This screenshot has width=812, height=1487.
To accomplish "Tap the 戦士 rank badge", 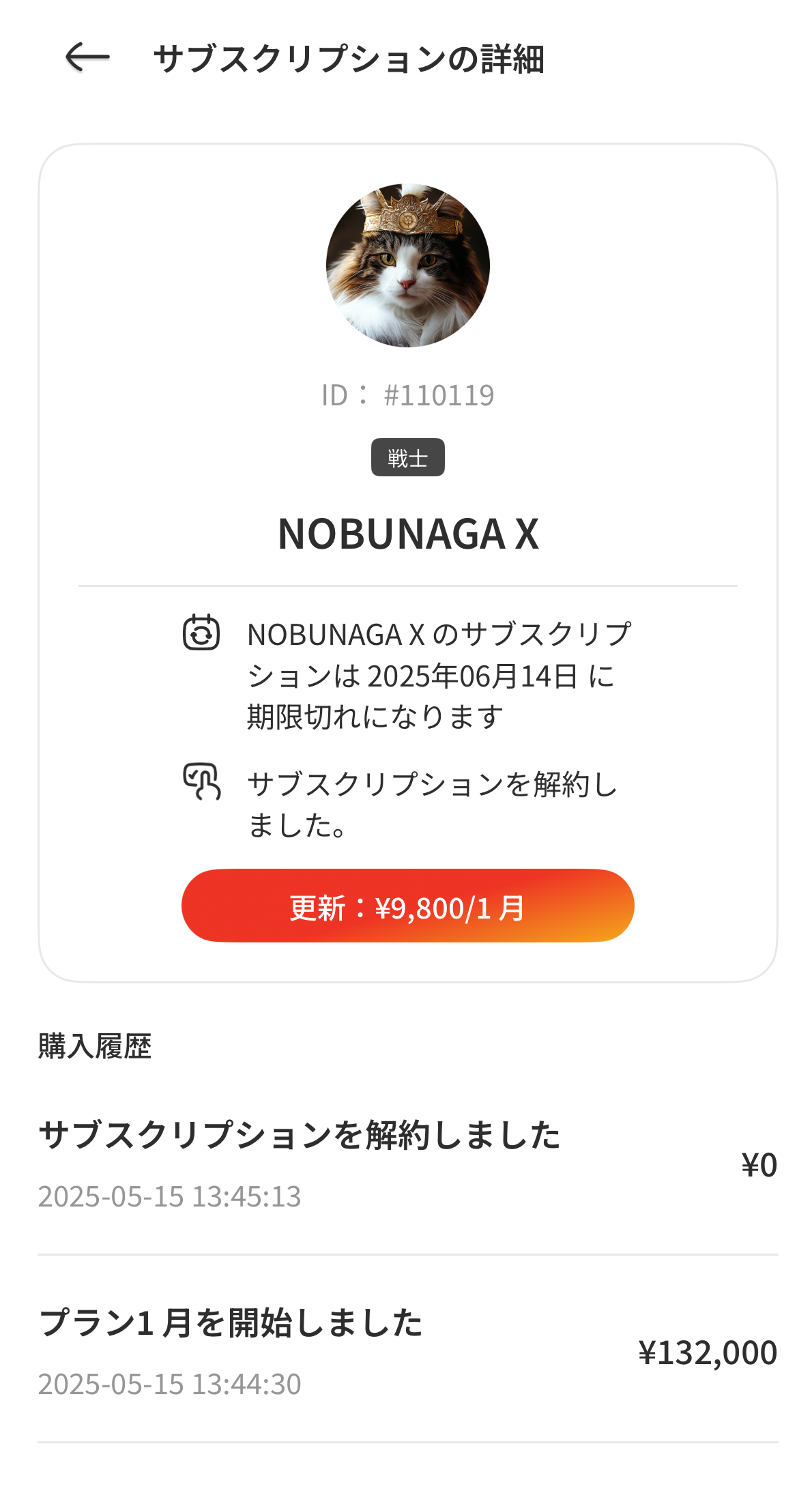I will click(x=407, y=457).
